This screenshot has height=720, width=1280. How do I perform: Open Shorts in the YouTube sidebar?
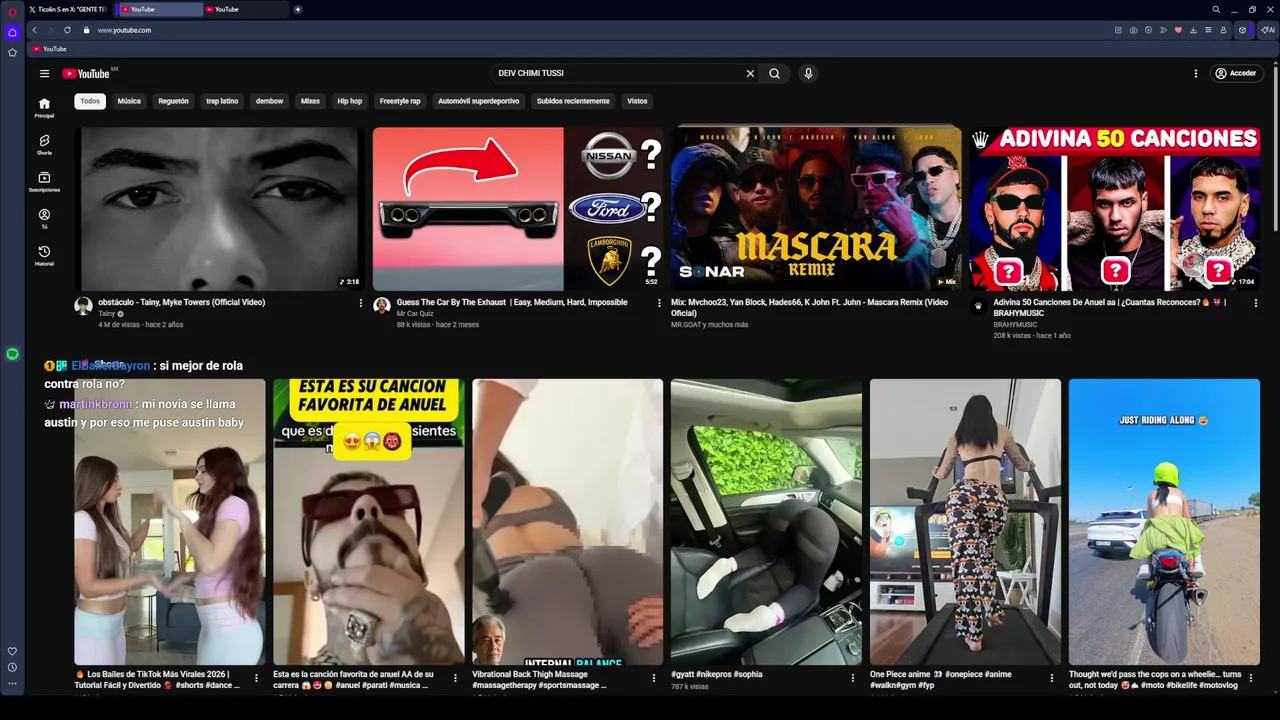pyautogui.click(x=44, y=145)
